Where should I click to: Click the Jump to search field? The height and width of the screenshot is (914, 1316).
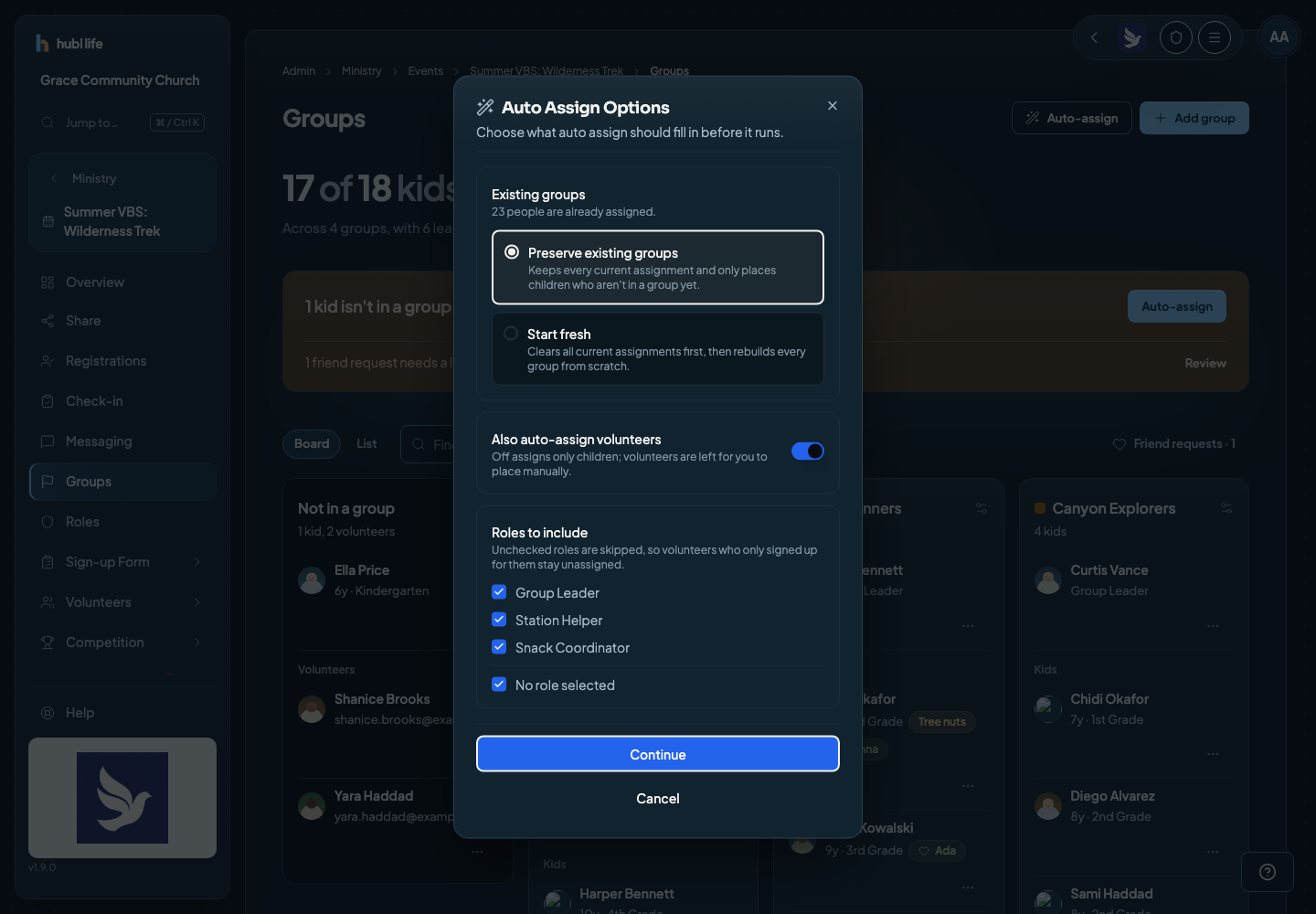122,122
